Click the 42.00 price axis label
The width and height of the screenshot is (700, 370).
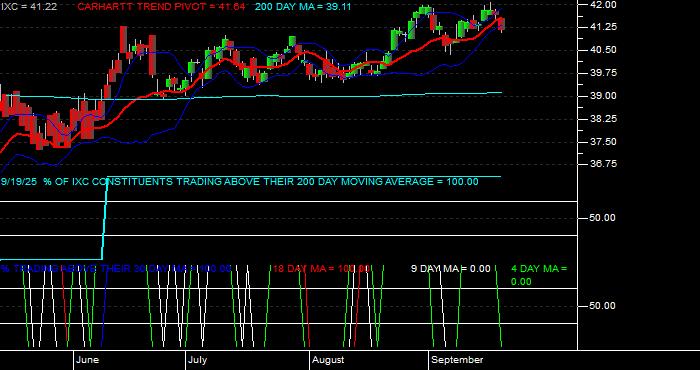pos(604,5)
